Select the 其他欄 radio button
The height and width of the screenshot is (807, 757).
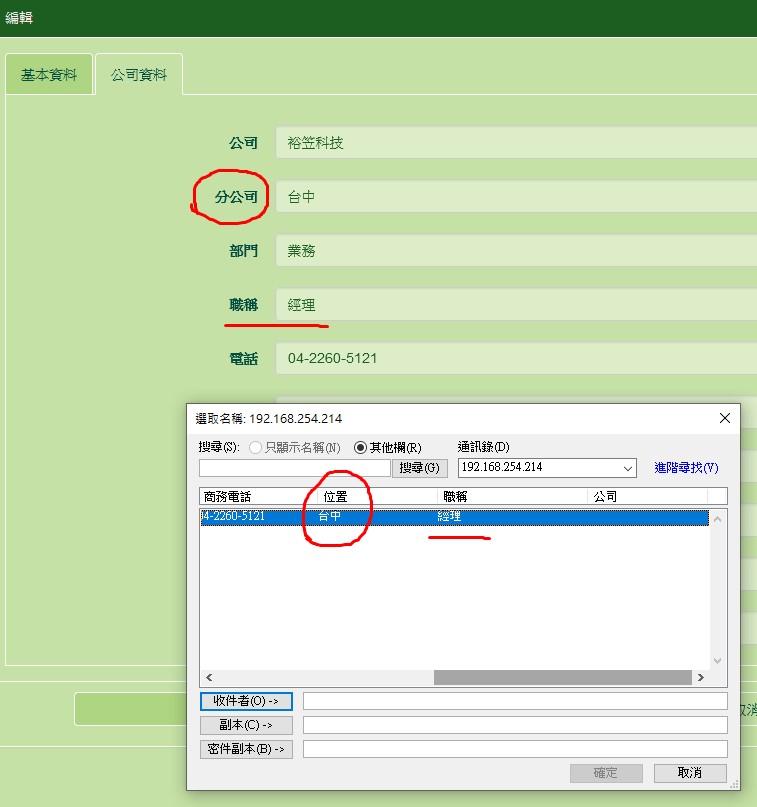[x=361, y=447]
